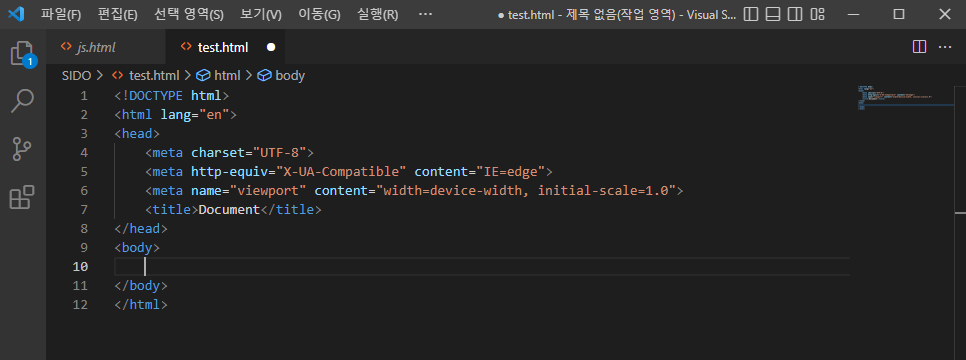Click SIDO in the breadcrumb
The height and width of the screenshot is (360, 966).
(76, 76)
